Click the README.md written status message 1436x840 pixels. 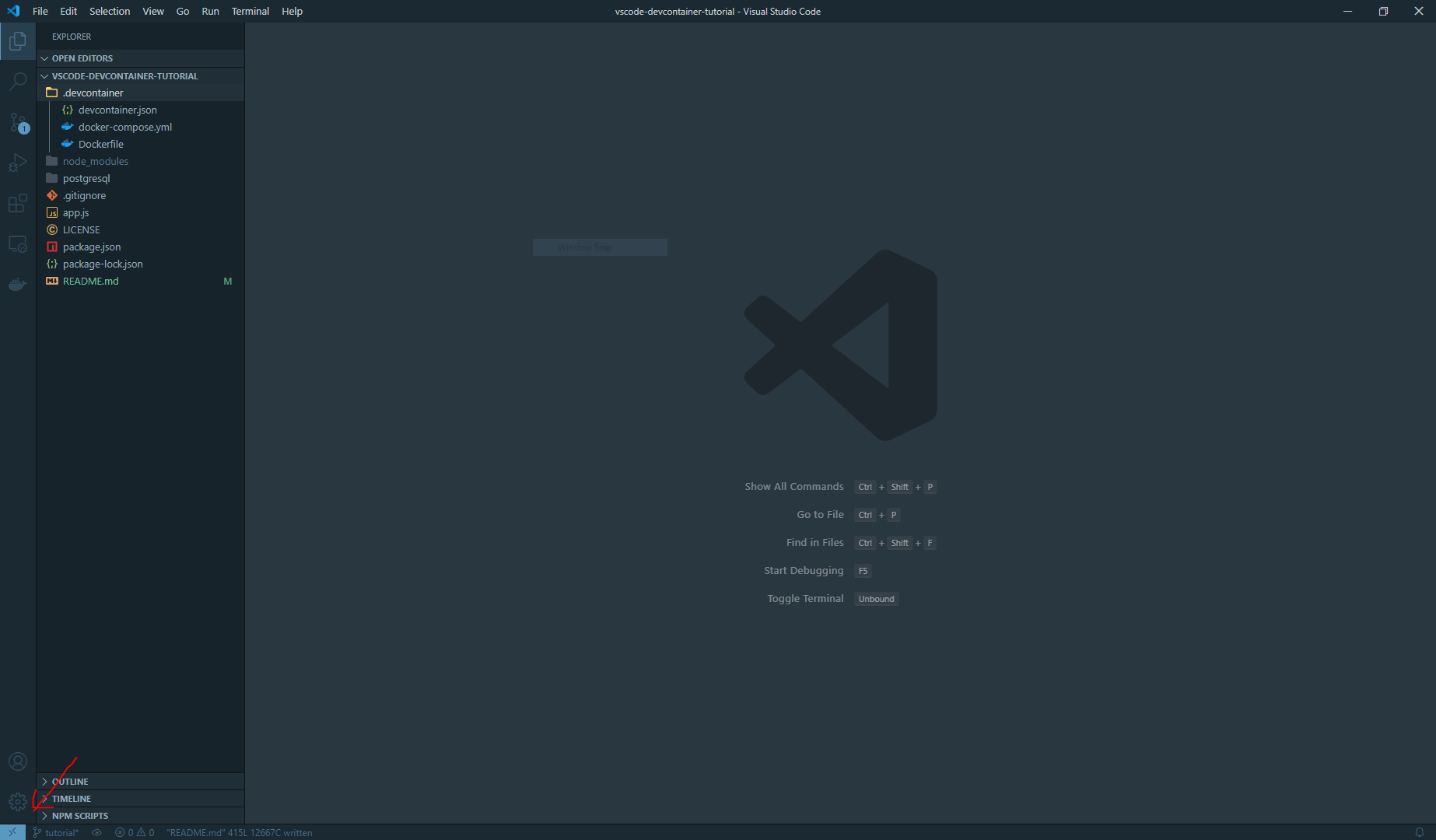(x=240, y=832)
